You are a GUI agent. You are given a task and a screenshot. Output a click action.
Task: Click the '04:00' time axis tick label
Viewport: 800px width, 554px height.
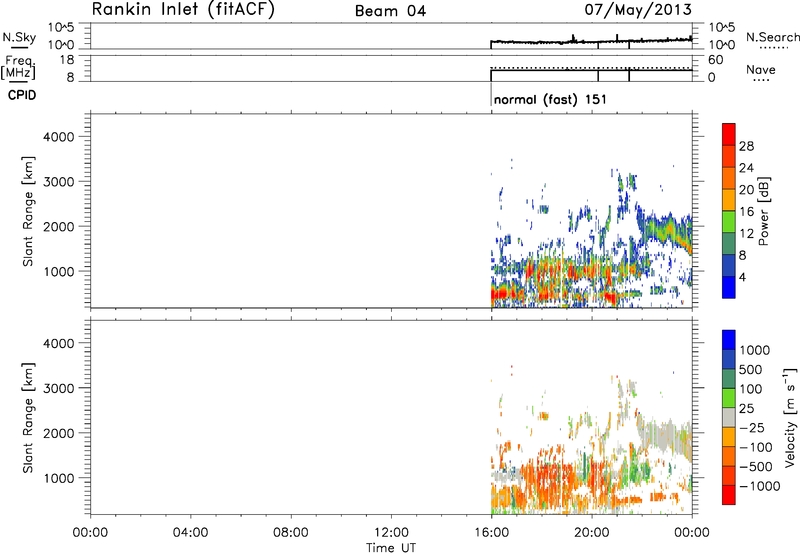click(191, 533)
